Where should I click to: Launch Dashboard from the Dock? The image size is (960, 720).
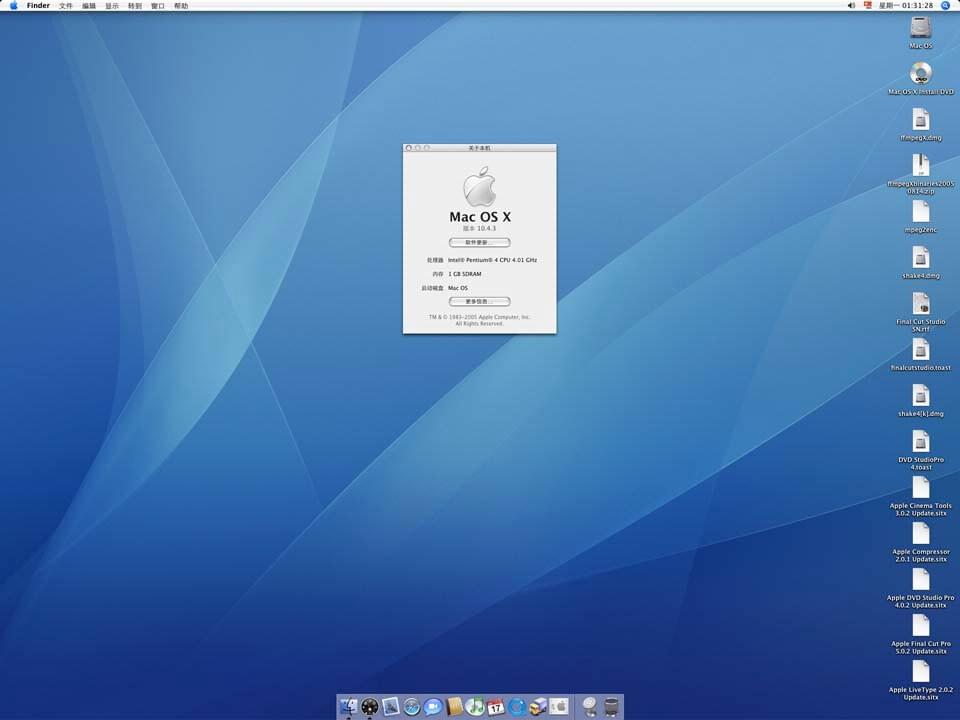pos(370,707)
